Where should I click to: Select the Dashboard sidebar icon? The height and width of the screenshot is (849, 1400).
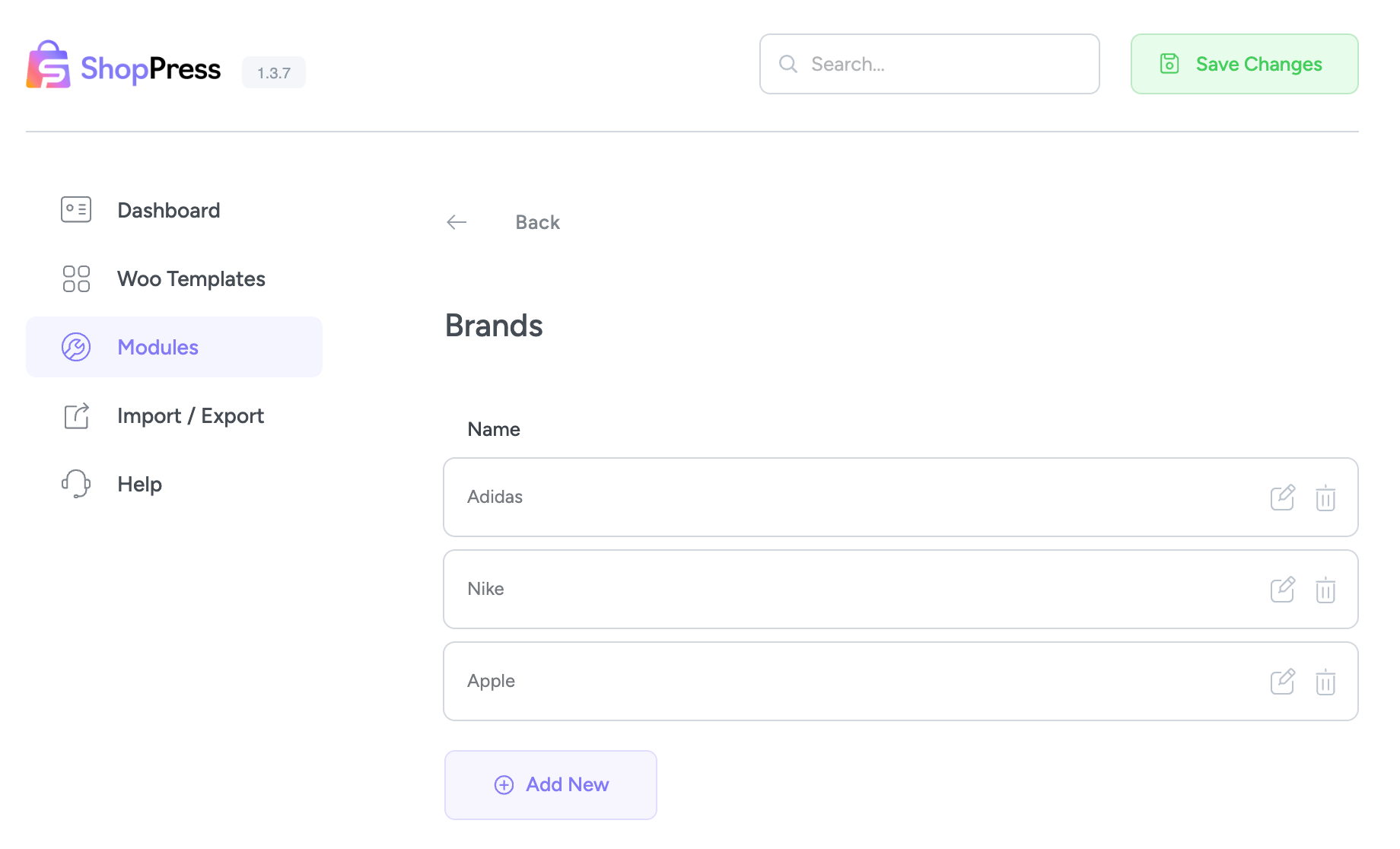pyautogui.click(x=75, y=209)
